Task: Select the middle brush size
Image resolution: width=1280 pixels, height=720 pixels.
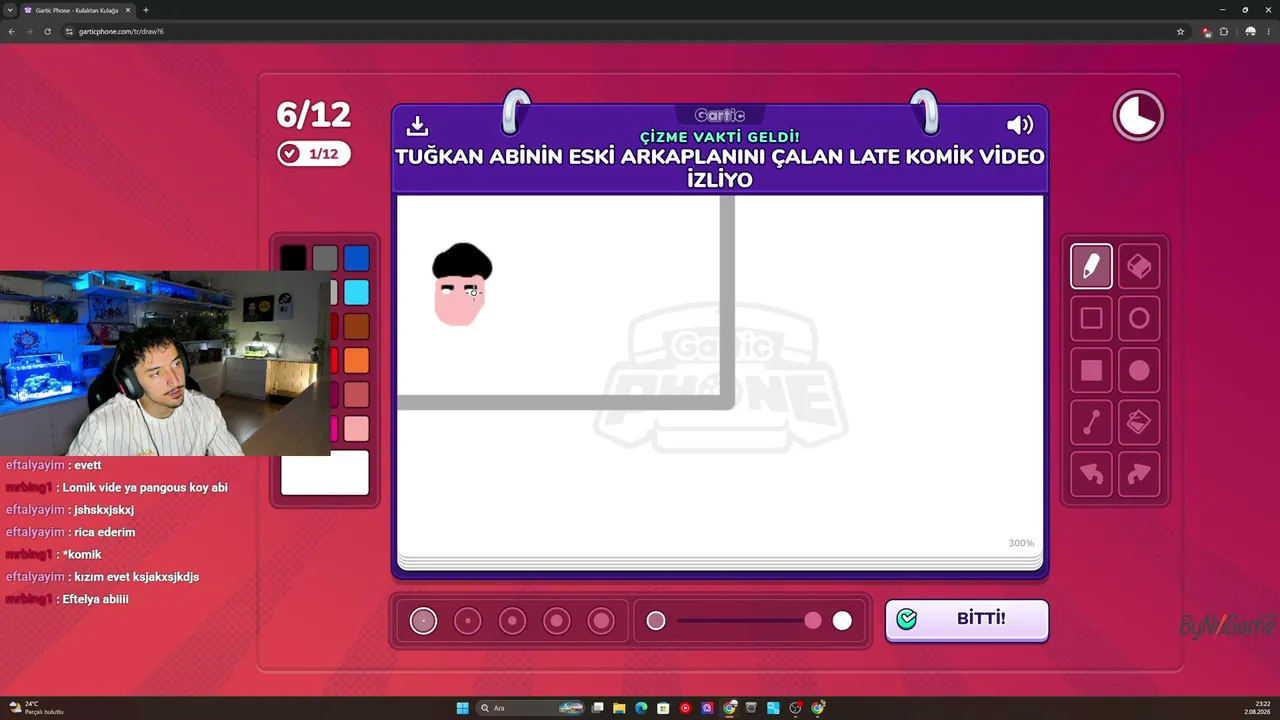Action: [x=512, y=621]
